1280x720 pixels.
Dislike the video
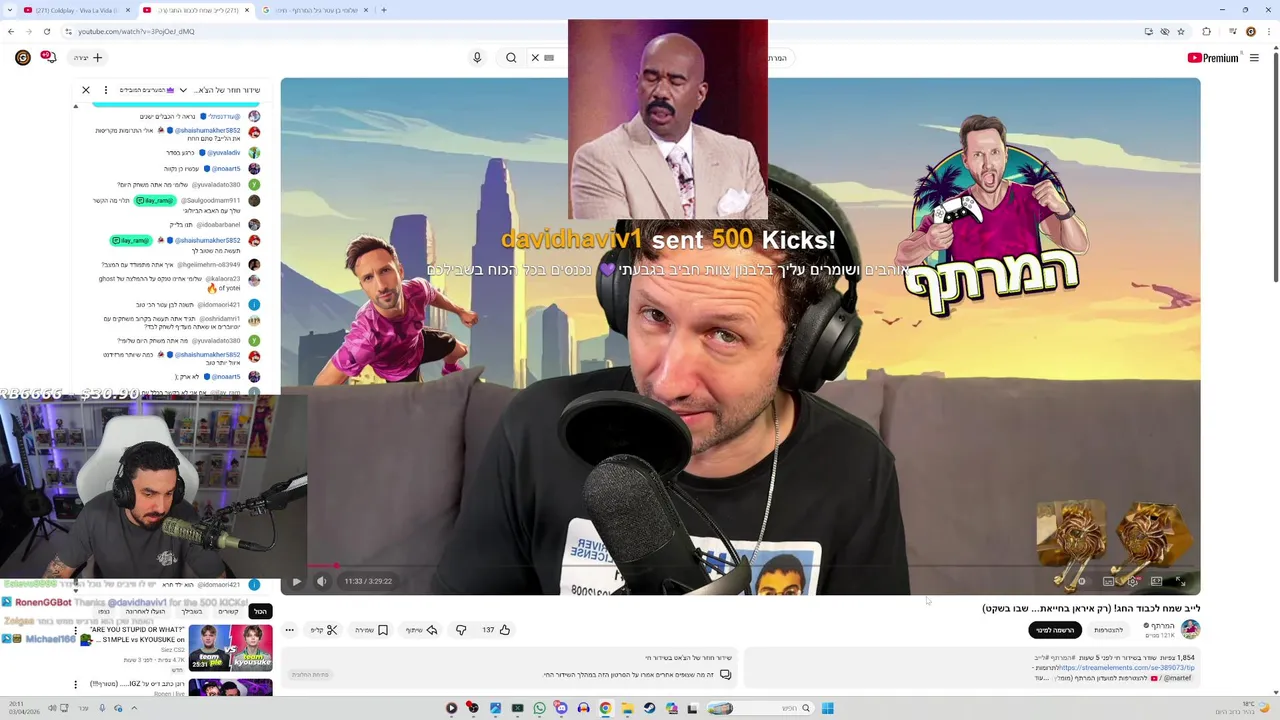click(461, 630)
